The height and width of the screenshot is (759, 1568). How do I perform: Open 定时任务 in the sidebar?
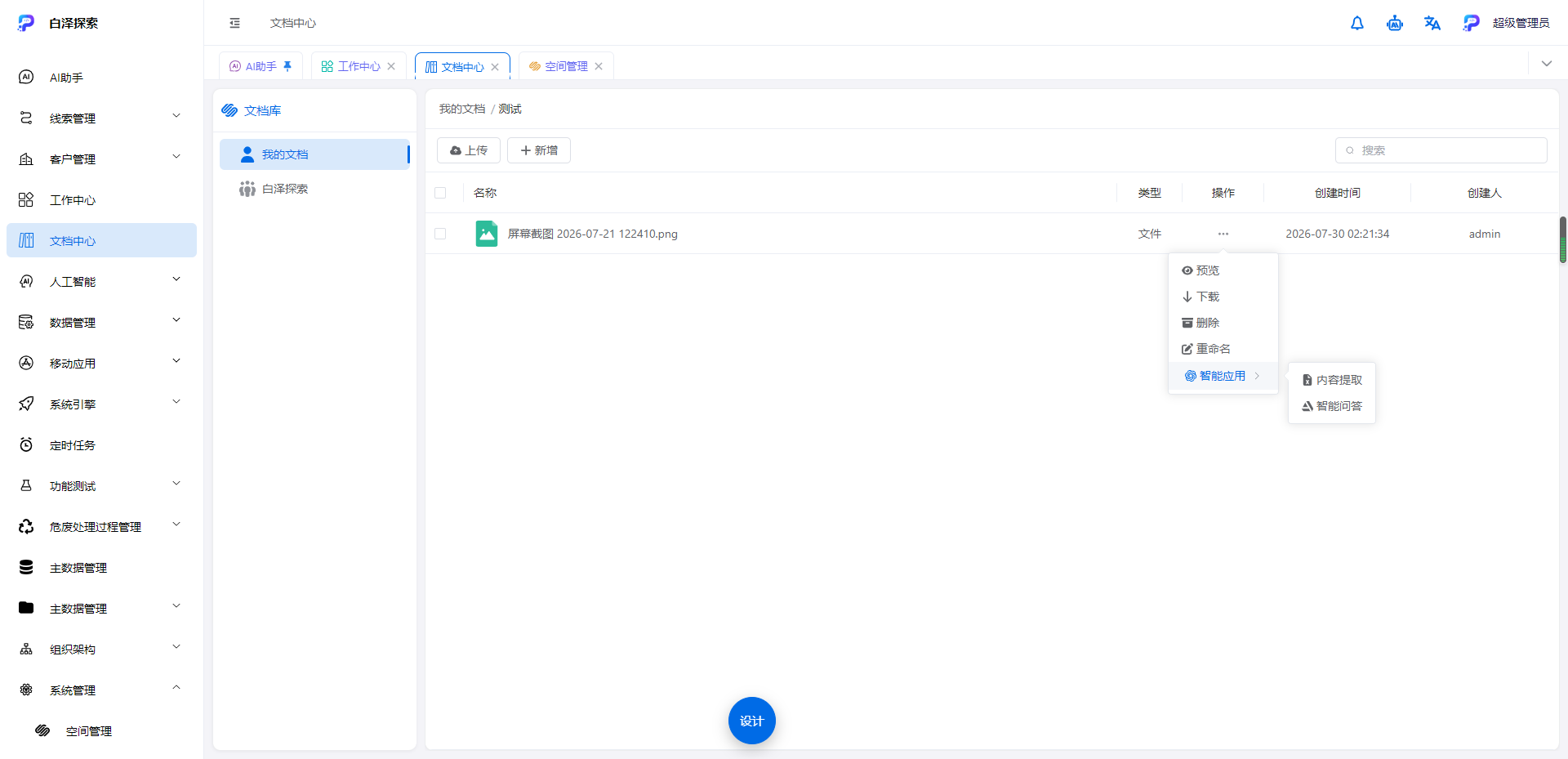click(x=101, y=445)
